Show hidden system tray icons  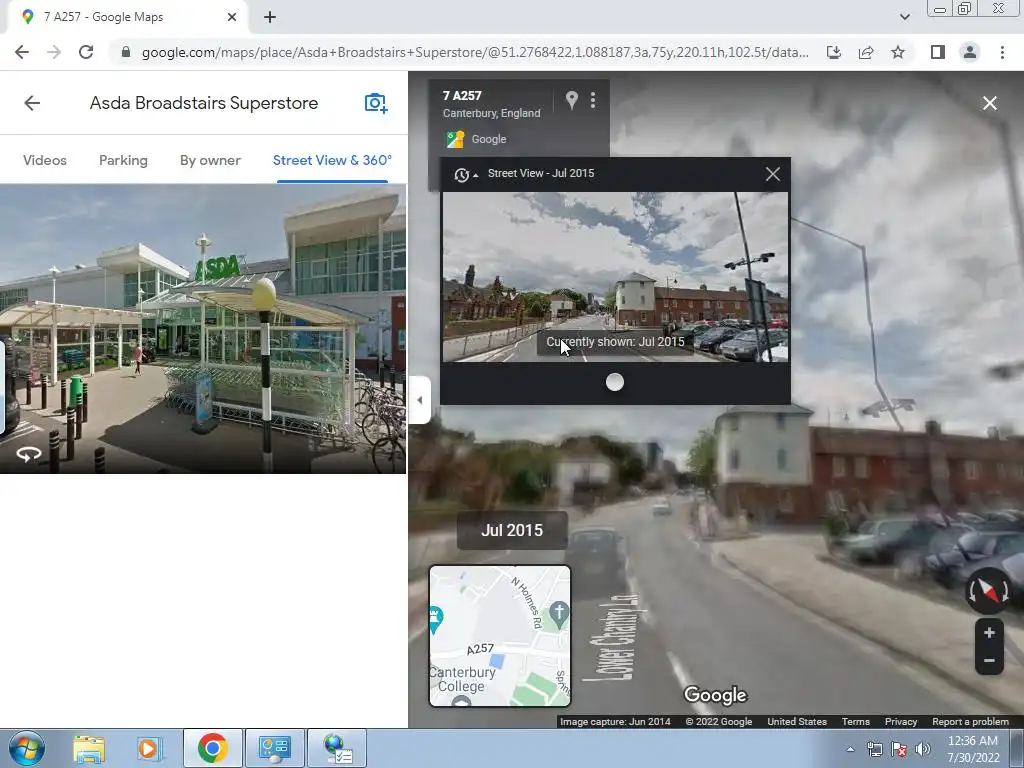pyautogui.click(x=850, y=750)
